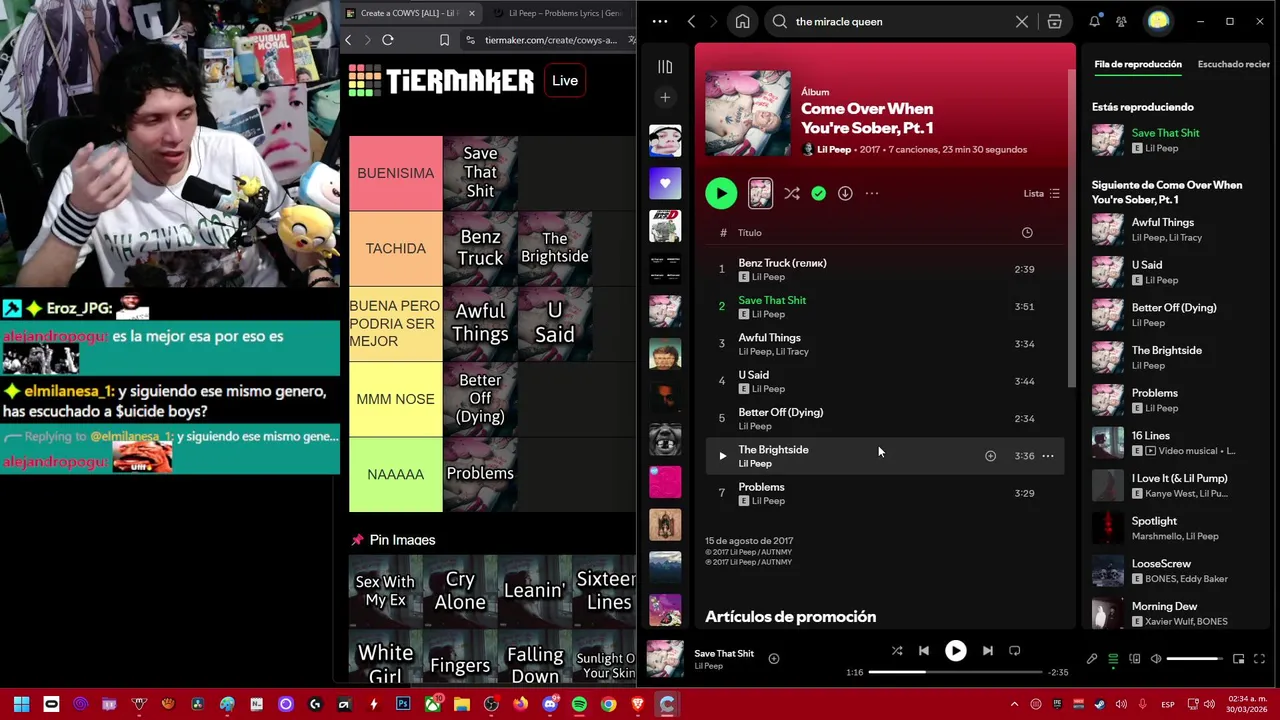Open Spotify three-dot main menu

coord(659,21)
